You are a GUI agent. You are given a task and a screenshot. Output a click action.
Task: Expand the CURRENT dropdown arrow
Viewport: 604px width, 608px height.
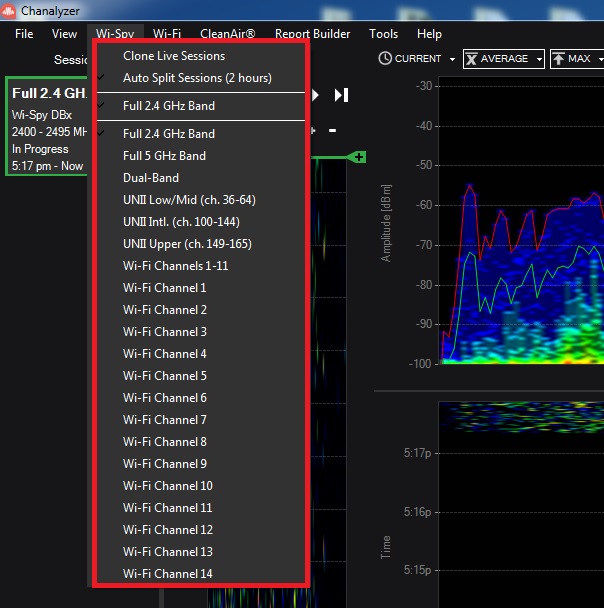click(452, 60)
